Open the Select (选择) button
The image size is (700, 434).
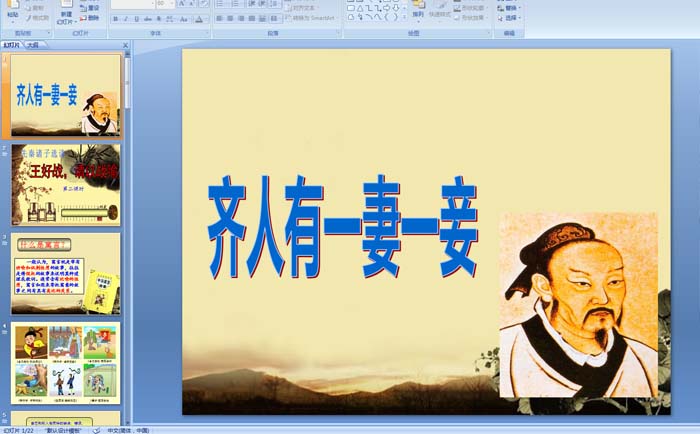pos(509,18)
